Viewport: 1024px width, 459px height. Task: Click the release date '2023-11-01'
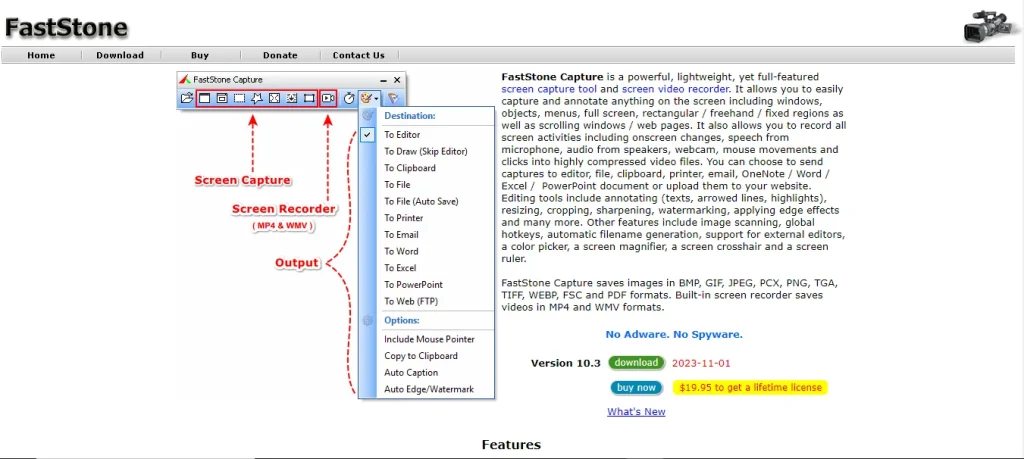pos(701,363)
